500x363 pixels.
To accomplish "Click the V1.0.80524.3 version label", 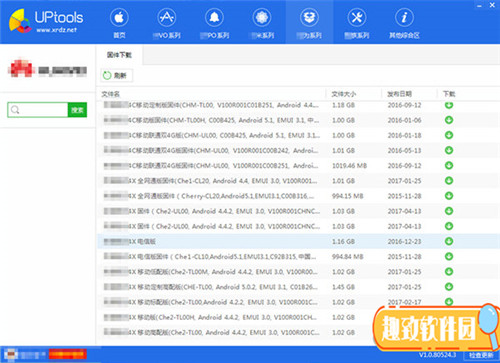I will coord(438,355).
